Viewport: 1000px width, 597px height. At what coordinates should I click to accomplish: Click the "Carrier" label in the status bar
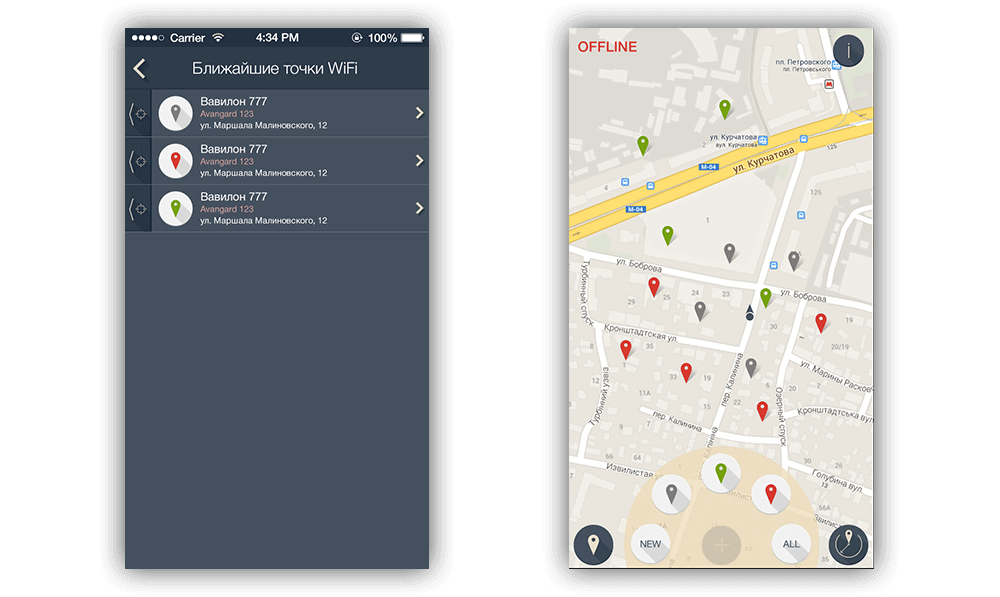[x=187, y=38]
